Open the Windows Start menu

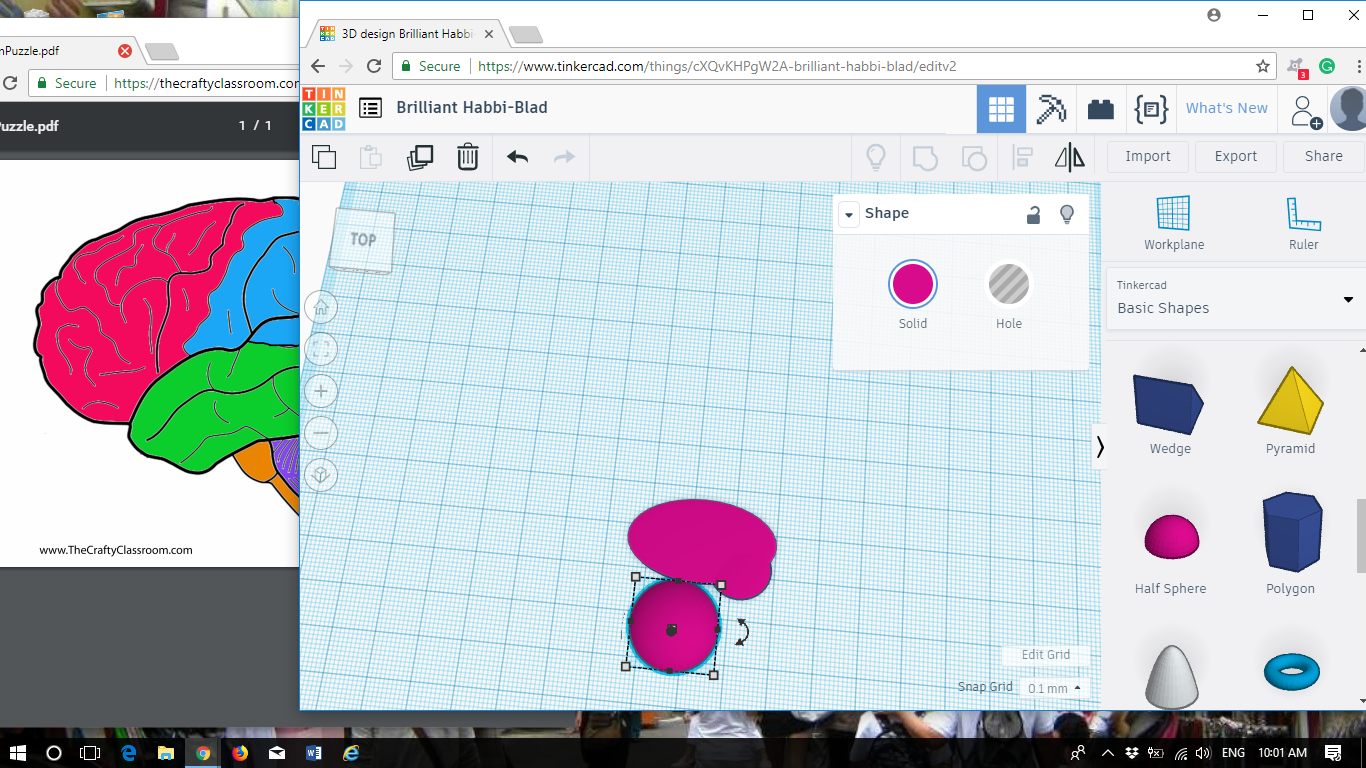18,752
